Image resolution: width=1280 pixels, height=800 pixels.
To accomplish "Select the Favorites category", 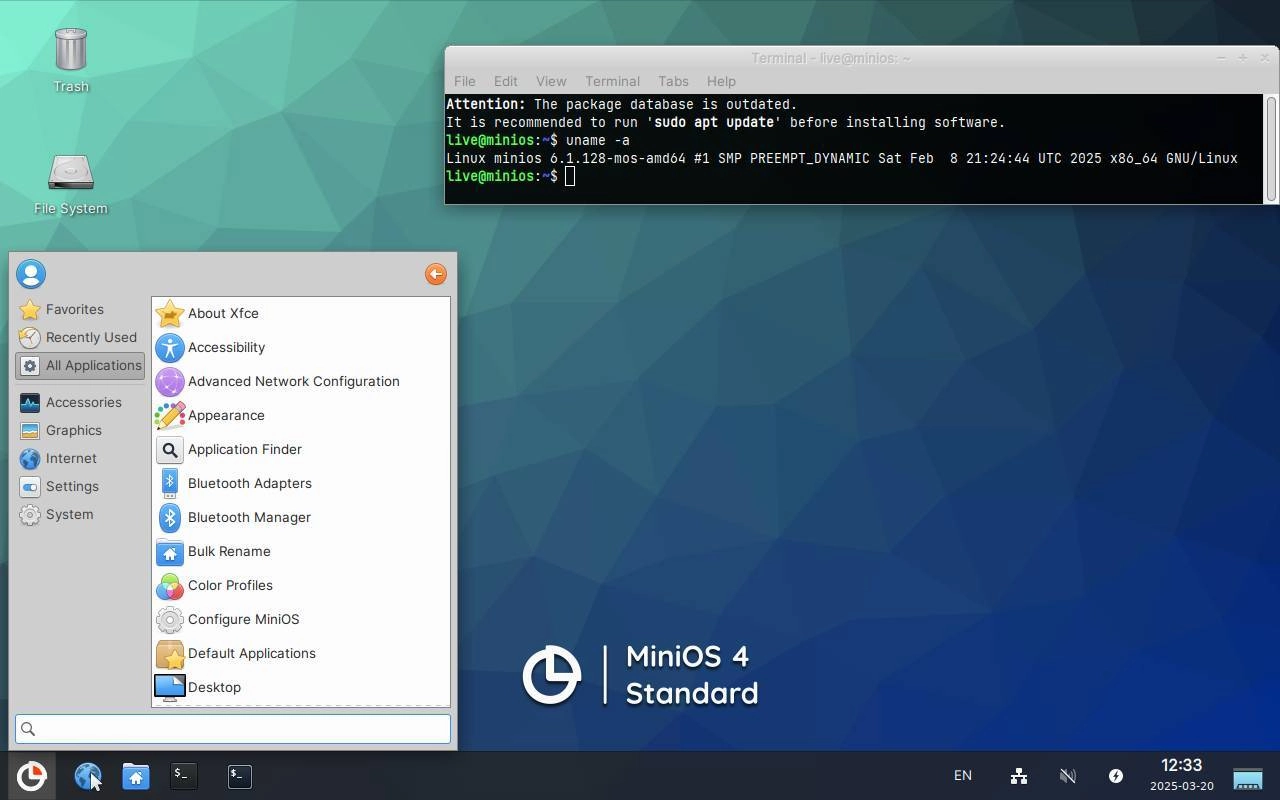I will [80, 309].
